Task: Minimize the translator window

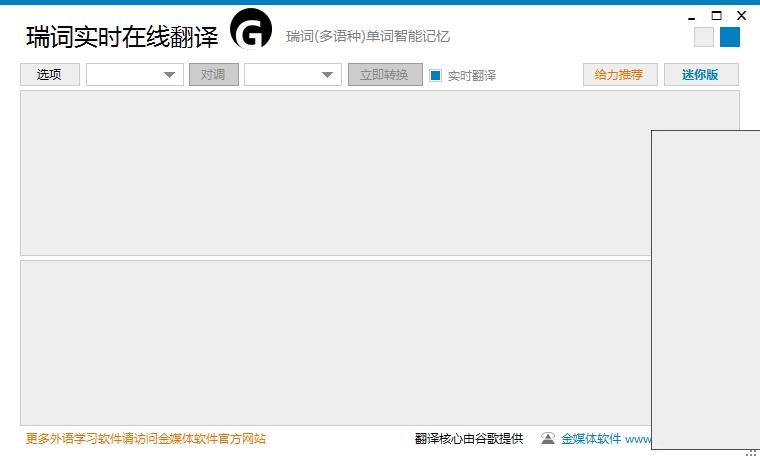Action: [x=691, y=16]
